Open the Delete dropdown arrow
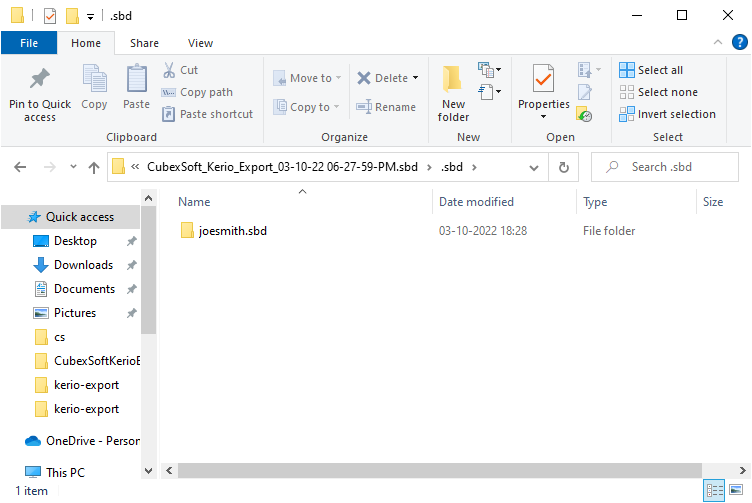This screenshot has height=503, width=752. [415, 78]
